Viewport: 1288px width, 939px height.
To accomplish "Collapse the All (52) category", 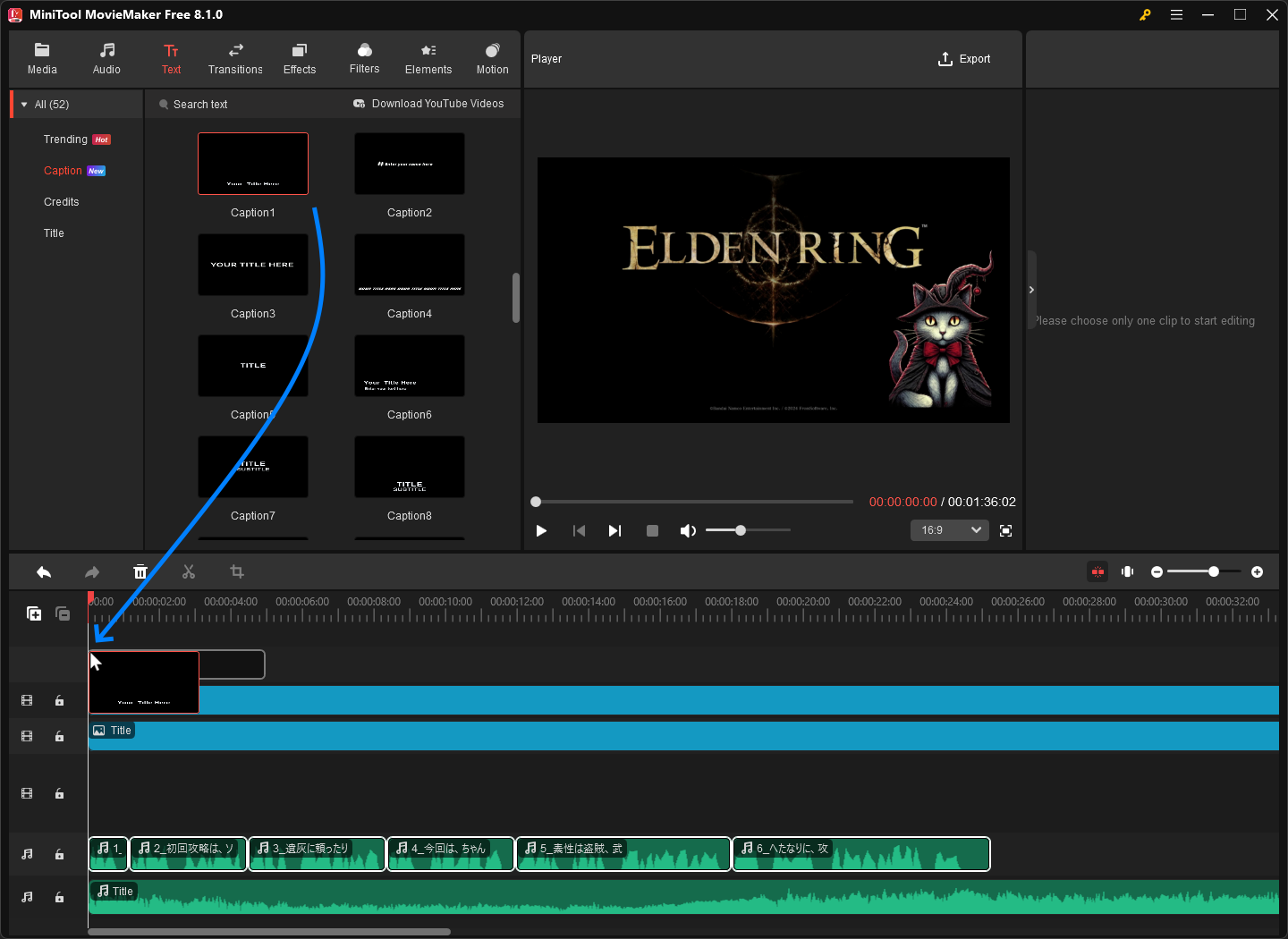I will [24, 105].
